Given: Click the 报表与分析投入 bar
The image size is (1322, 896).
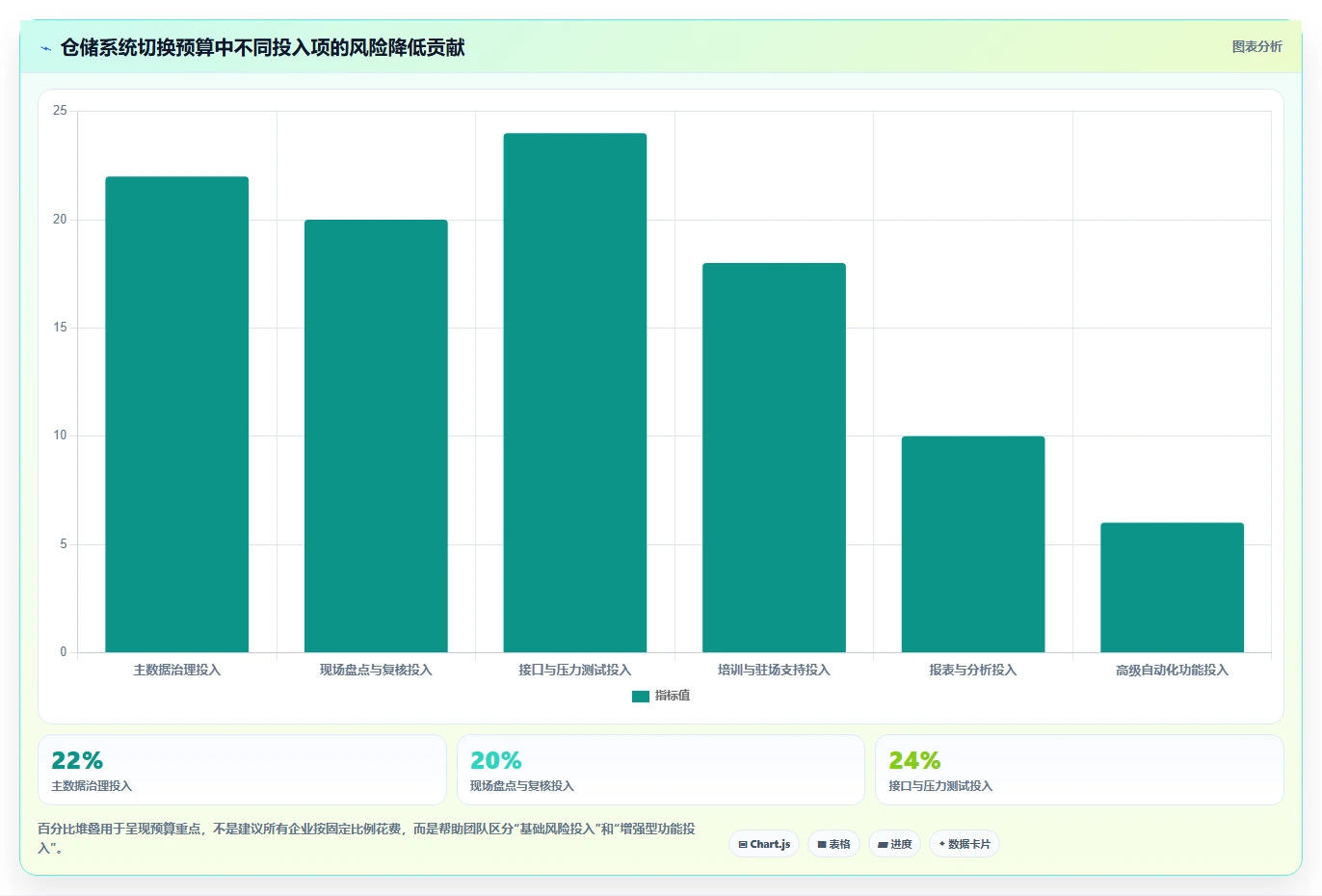Looking at the screenshot, I should (x=973, y=544).
